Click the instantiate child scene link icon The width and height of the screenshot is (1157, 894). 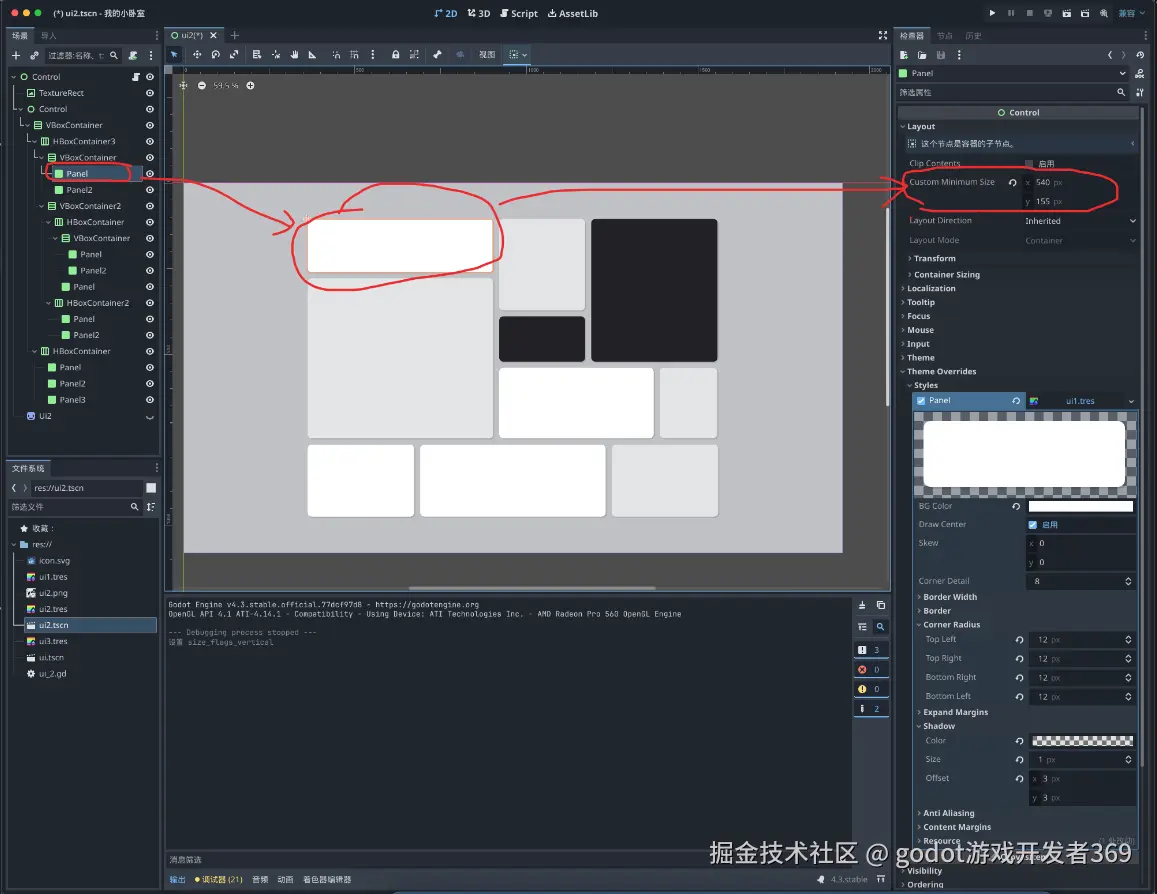pos(34,55)
